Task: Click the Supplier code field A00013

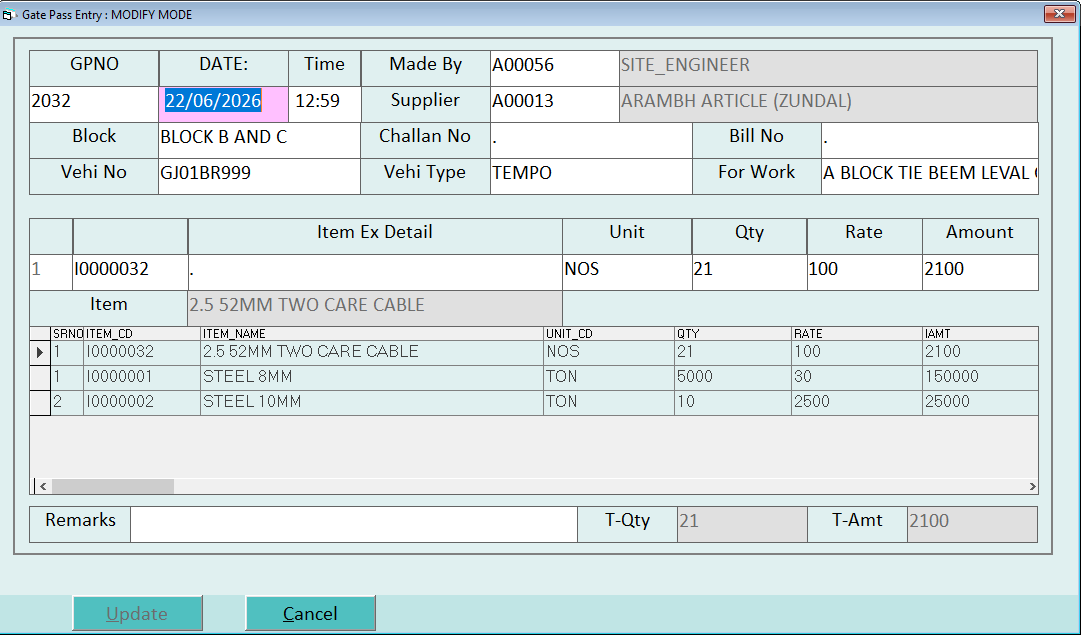Action: [555, 104]
